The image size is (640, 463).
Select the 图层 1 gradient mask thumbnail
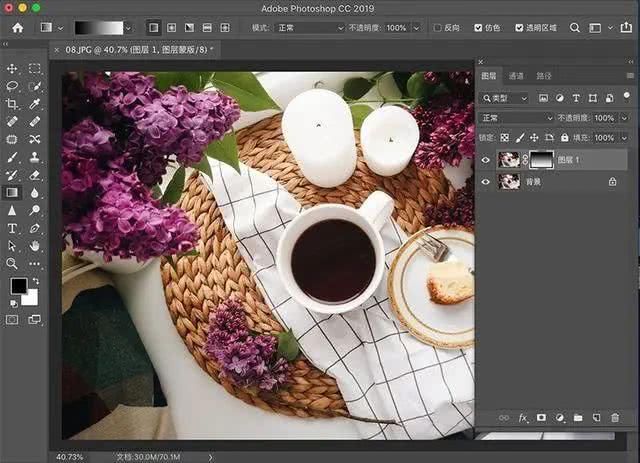tap(541, 160)
